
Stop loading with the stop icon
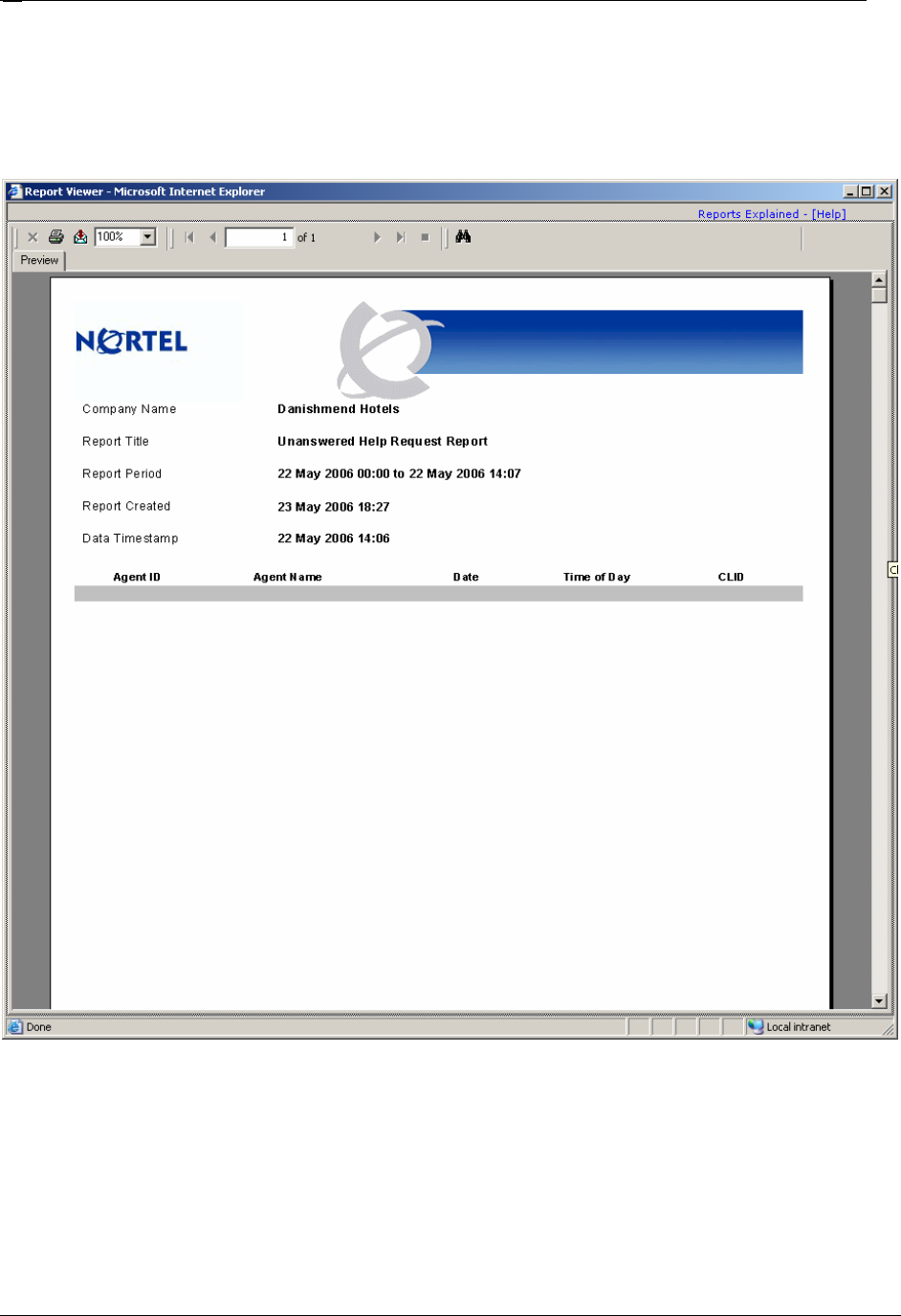point(425,237)
